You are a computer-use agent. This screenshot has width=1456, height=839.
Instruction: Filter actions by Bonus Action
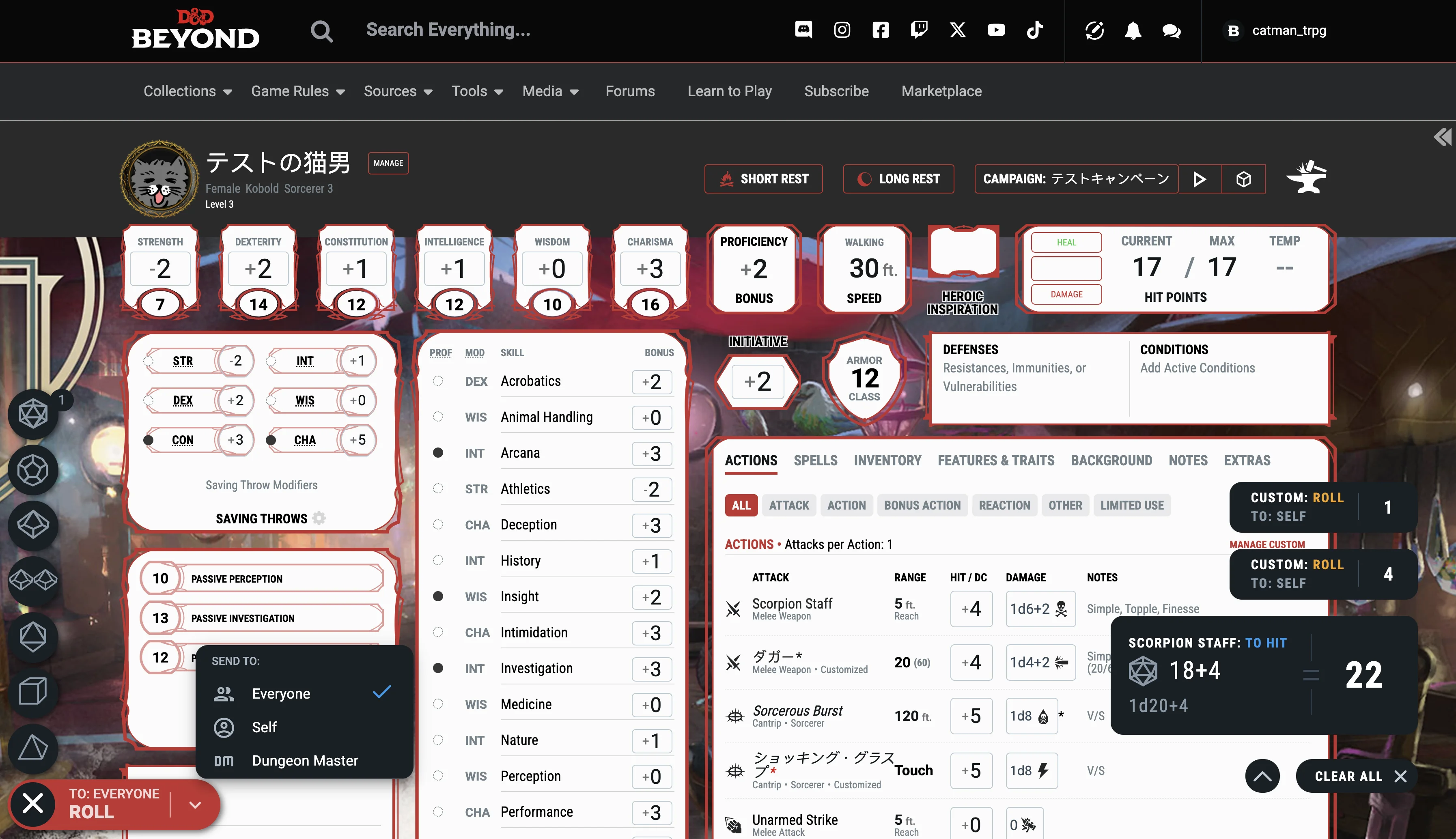coord(922,506)
